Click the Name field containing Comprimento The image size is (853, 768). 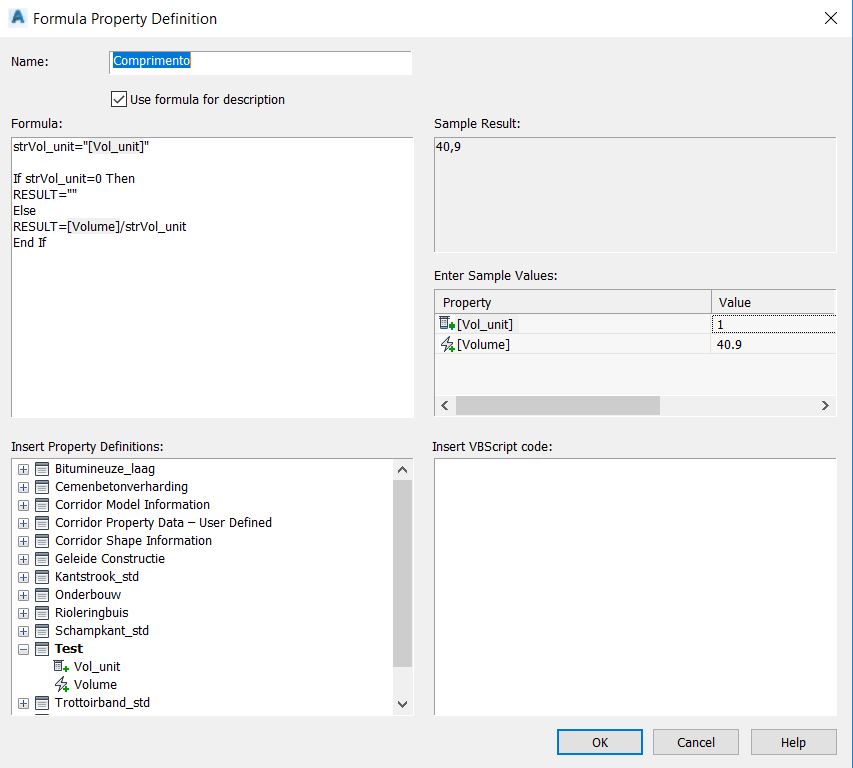click(260, 61)
